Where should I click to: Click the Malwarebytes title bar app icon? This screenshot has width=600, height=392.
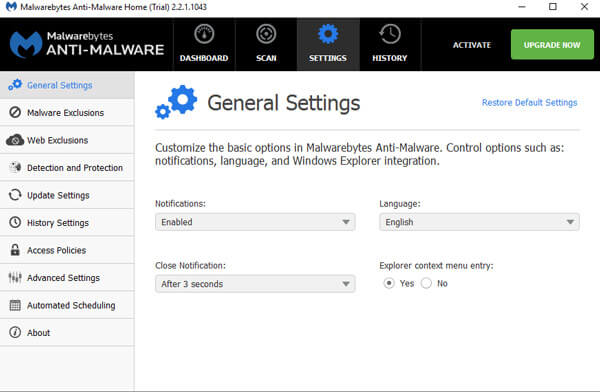[11, 7]
